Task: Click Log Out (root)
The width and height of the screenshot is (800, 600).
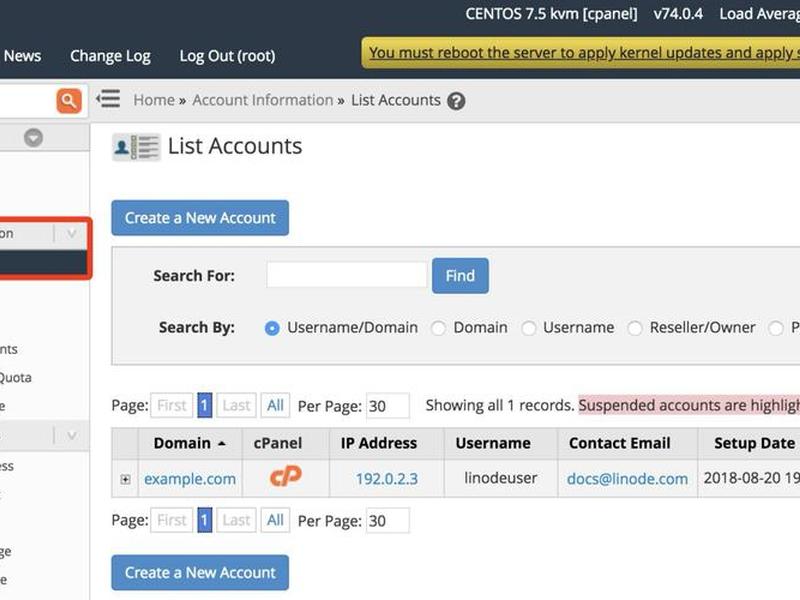Action: pos(227,56)
